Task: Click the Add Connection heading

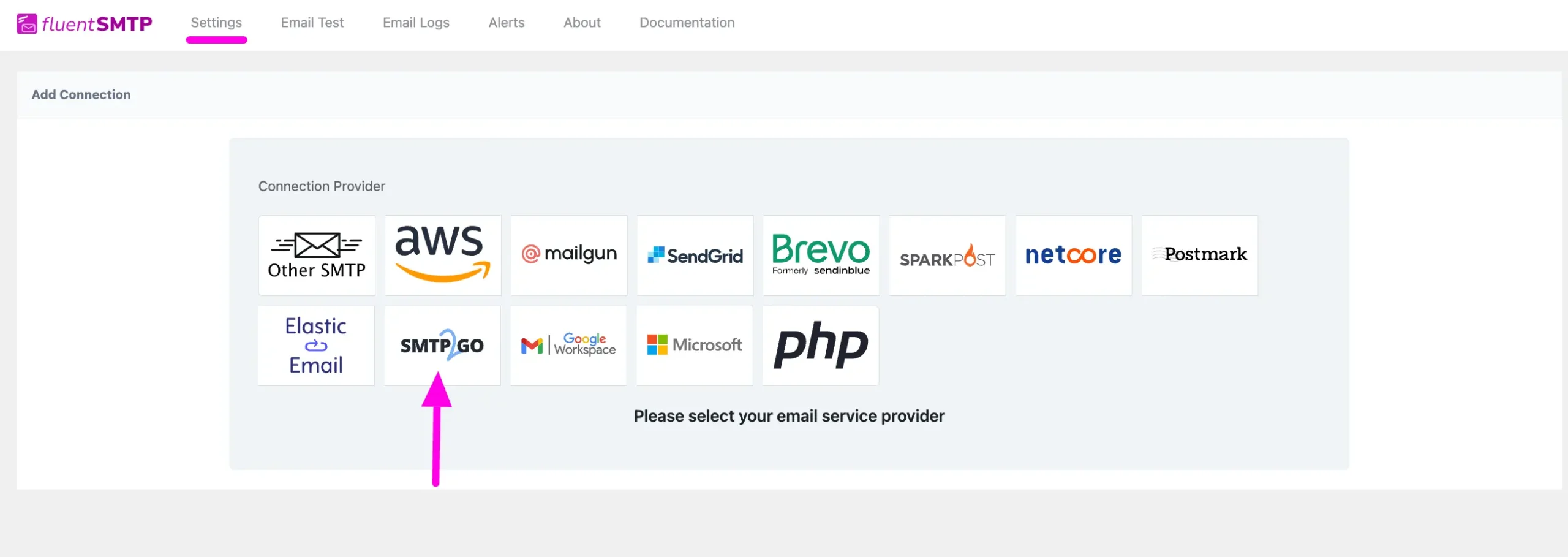Action: pos(81,94)
